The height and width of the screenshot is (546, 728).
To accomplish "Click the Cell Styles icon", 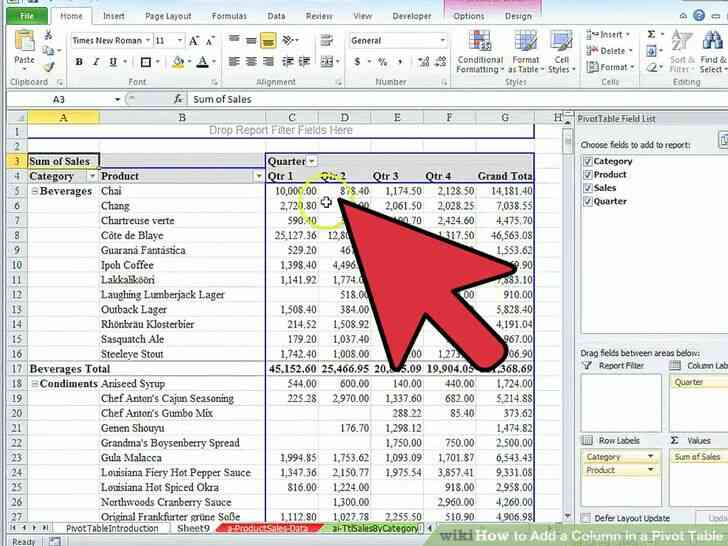I will (x=560, y=51).
